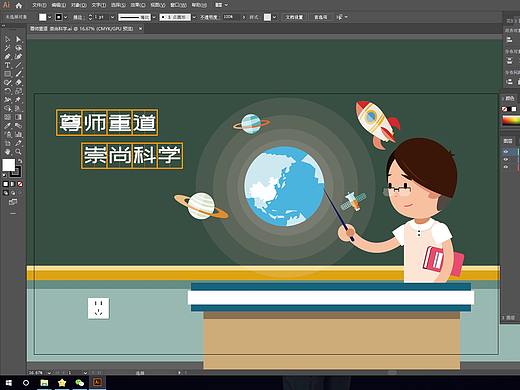Swap fill and stroke colors arrow
Screen dimensions: 520x390
pos(20,161)
